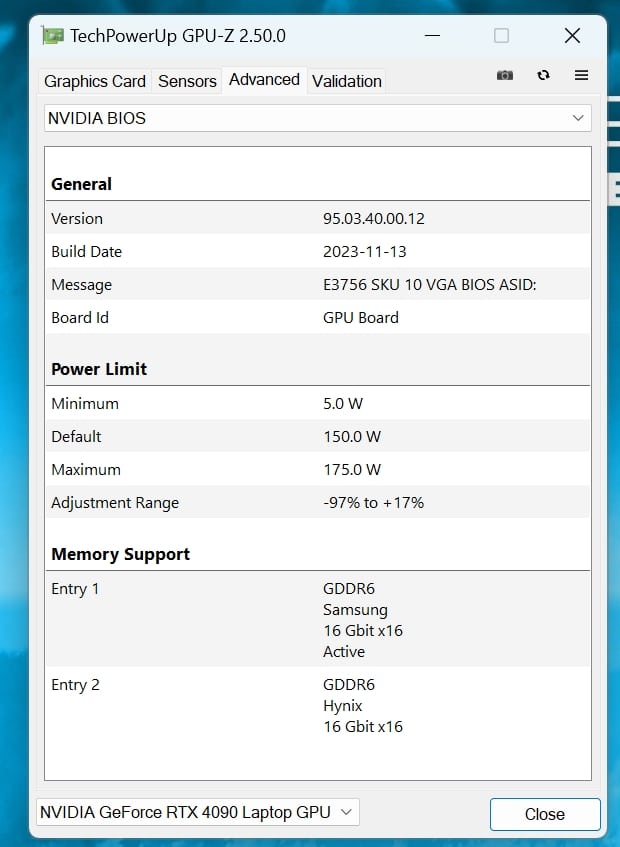Click the refresh icon in toolbar
Screen dimensions: 620x847
coord(543,75)
